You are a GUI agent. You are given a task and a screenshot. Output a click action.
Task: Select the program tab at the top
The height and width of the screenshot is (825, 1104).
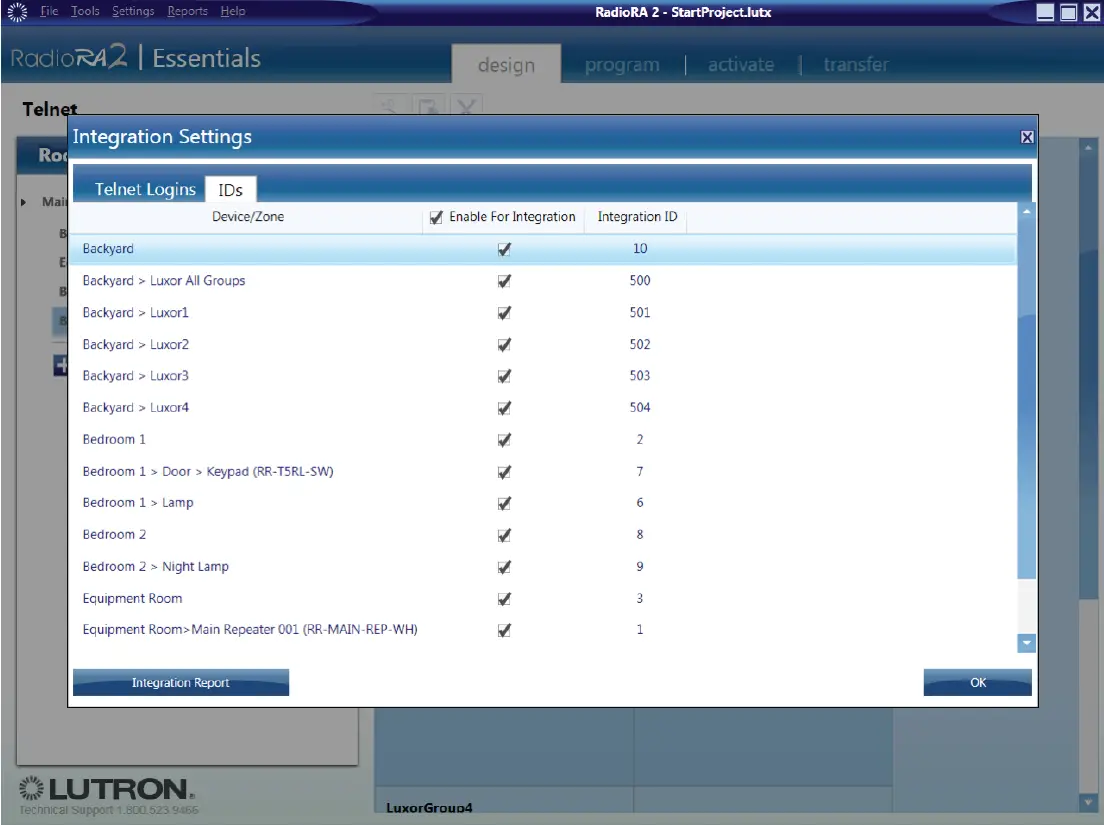(x=622, y=64)
